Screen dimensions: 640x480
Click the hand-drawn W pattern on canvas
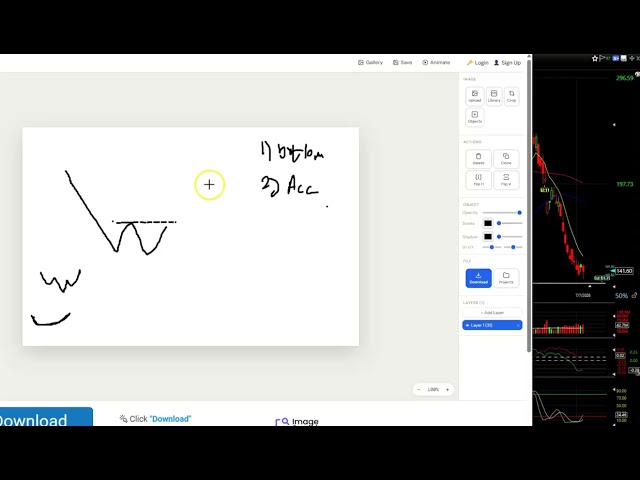click(140, 238)
